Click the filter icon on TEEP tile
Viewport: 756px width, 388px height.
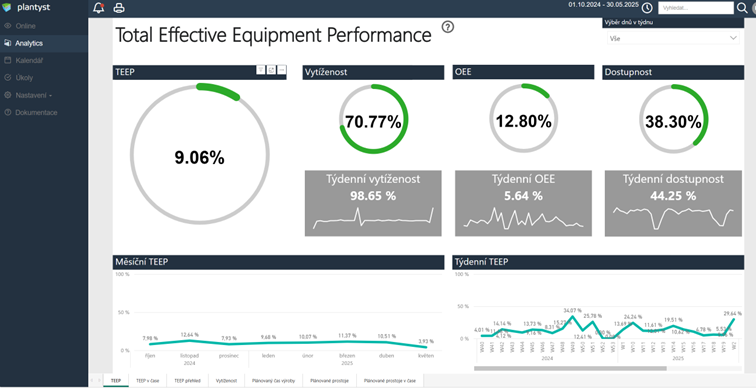point(260,70)
